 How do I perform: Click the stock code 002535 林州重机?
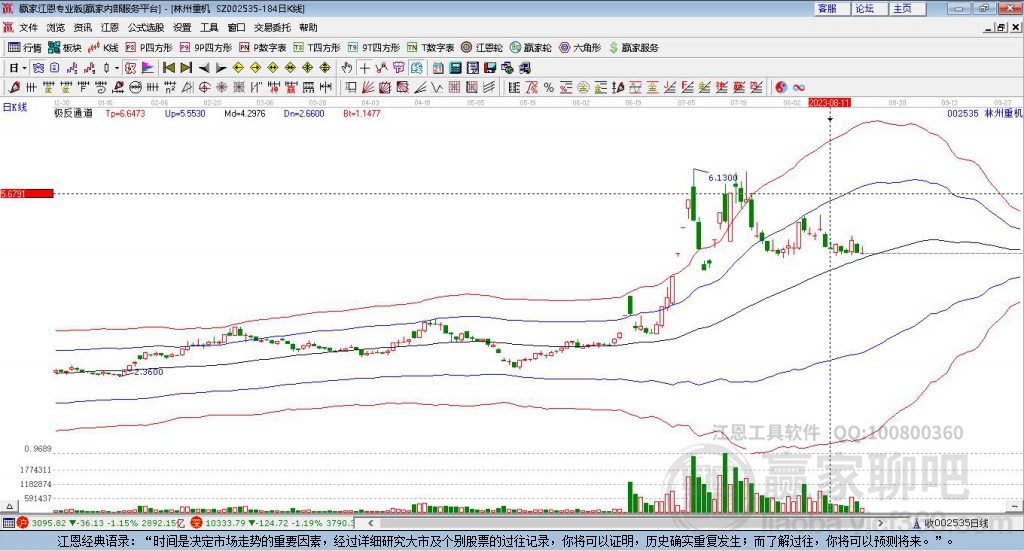coord(985,113)
